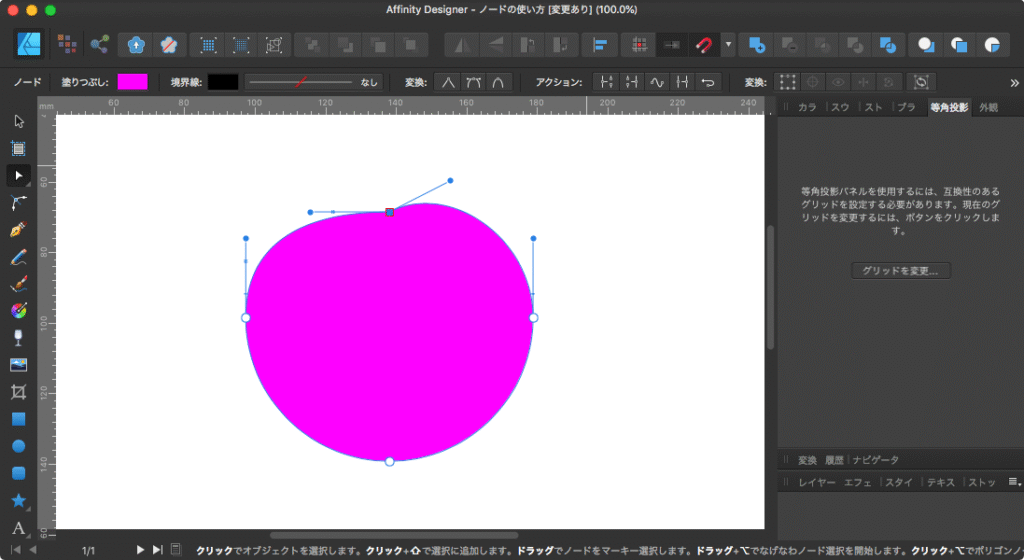Expand the context toolbar overflow chevron
1024x560 pixels.
(x=1013, y=82)
